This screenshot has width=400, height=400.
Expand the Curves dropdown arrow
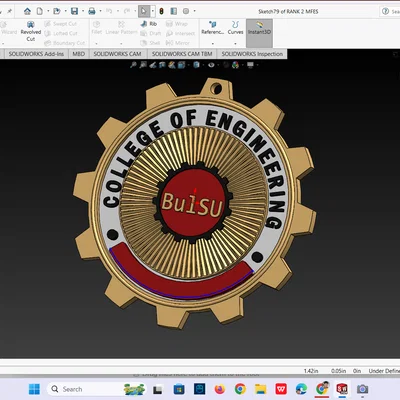(235, 43)
